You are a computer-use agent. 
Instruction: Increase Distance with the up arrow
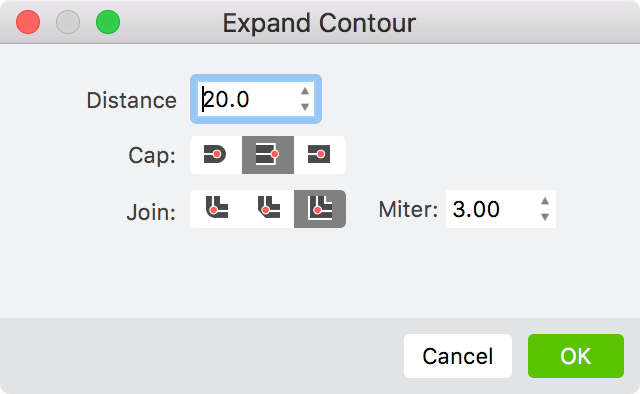click(305, 91)
